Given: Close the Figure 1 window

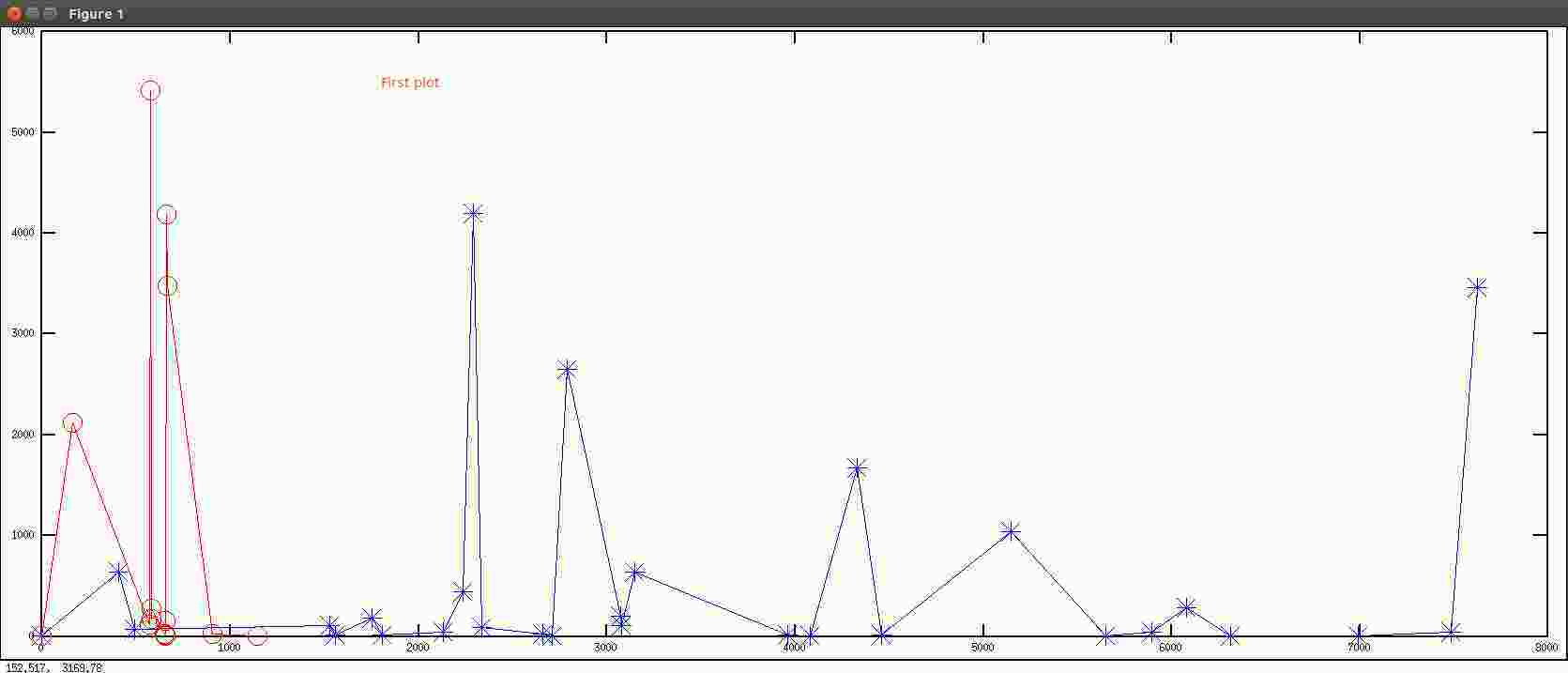Looking at the screenshot, I should (x=14, y=13).
